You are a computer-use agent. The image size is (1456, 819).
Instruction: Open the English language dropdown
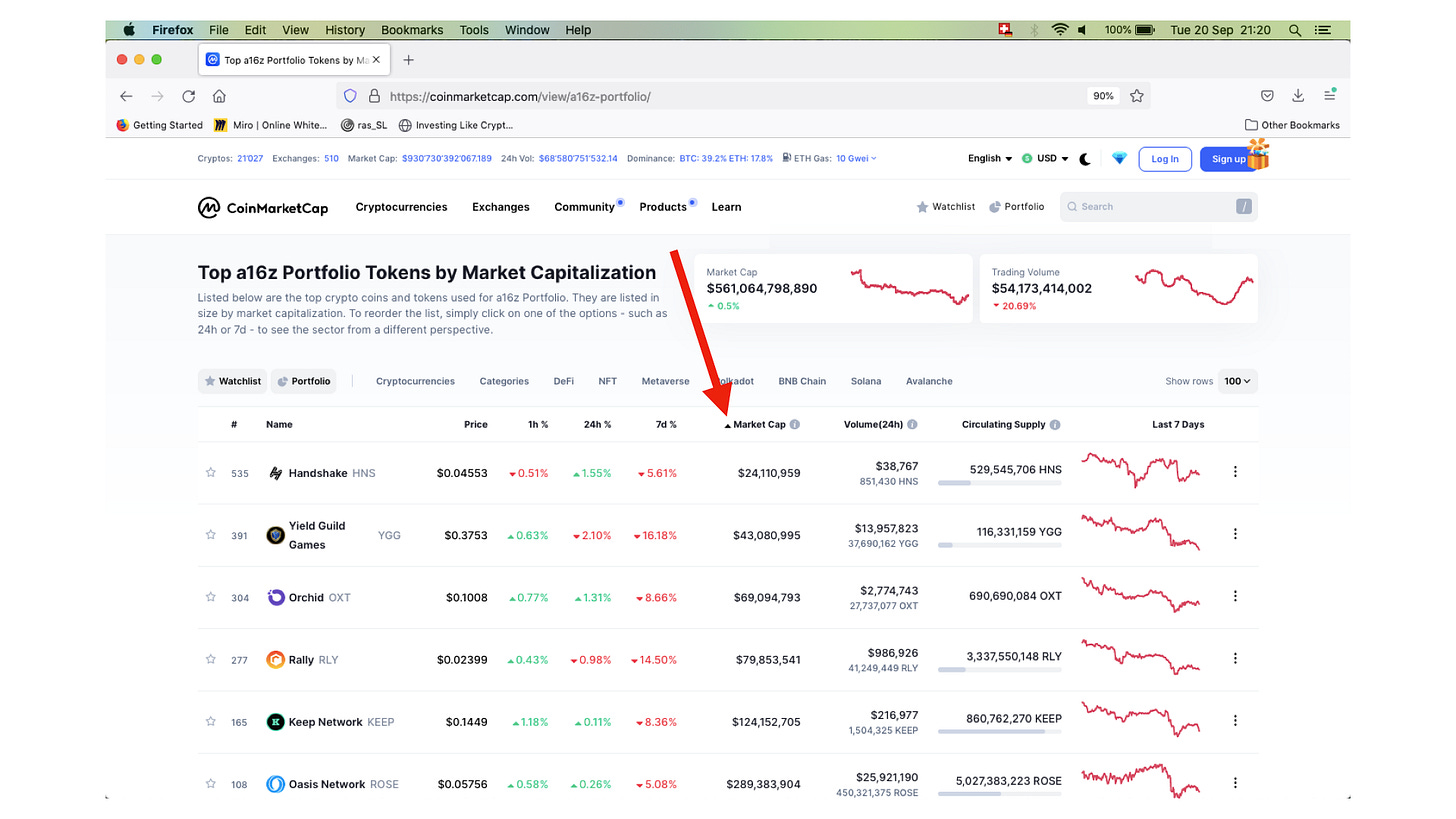(990, 159)
